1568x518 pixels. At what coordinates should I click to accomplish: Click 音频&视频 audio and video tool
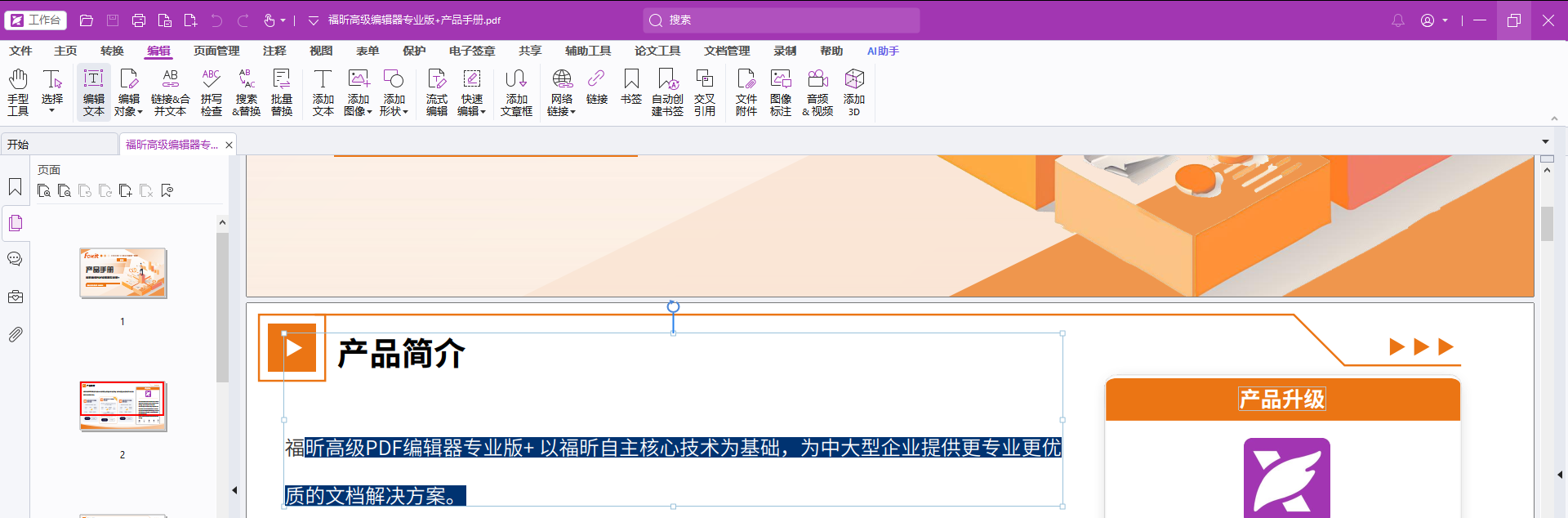817,92
